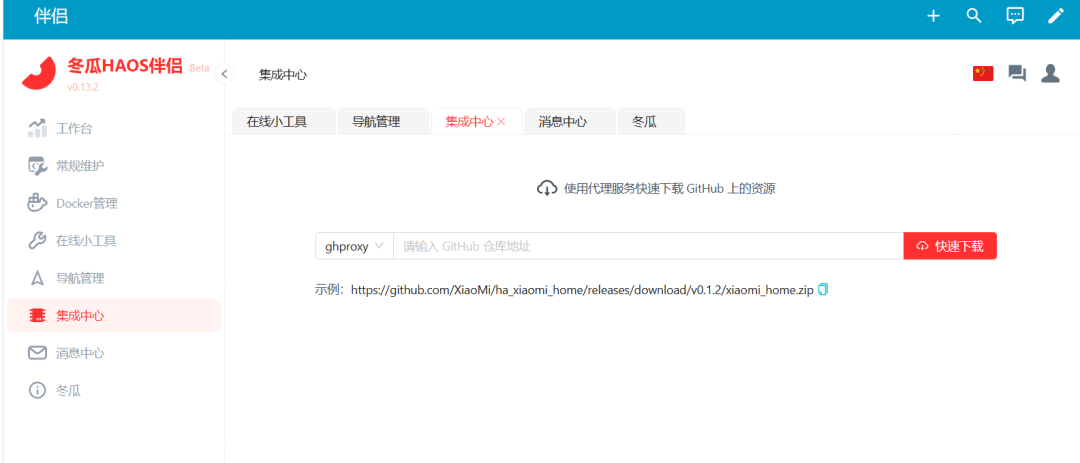Image resolution: width=1080 pixels, height=463 pixels.
Task: Click the 快速下载 button
Action: tap(949, 246)
